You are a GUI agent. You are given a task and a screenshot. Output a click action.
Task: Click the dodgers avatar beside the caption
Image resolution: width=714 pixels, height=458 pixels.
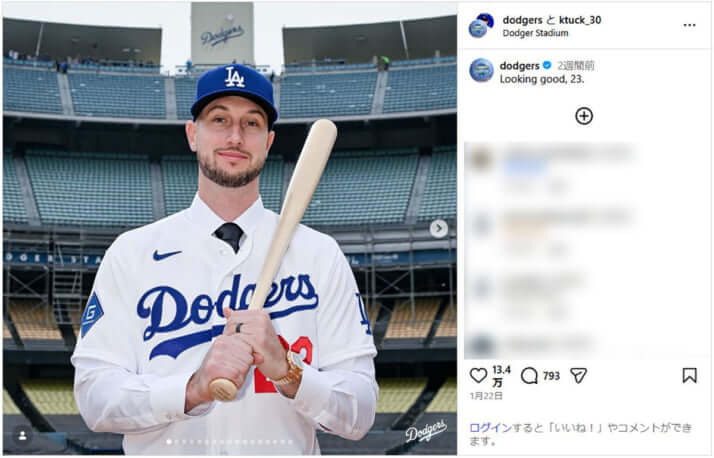click(x=481, y=70)
